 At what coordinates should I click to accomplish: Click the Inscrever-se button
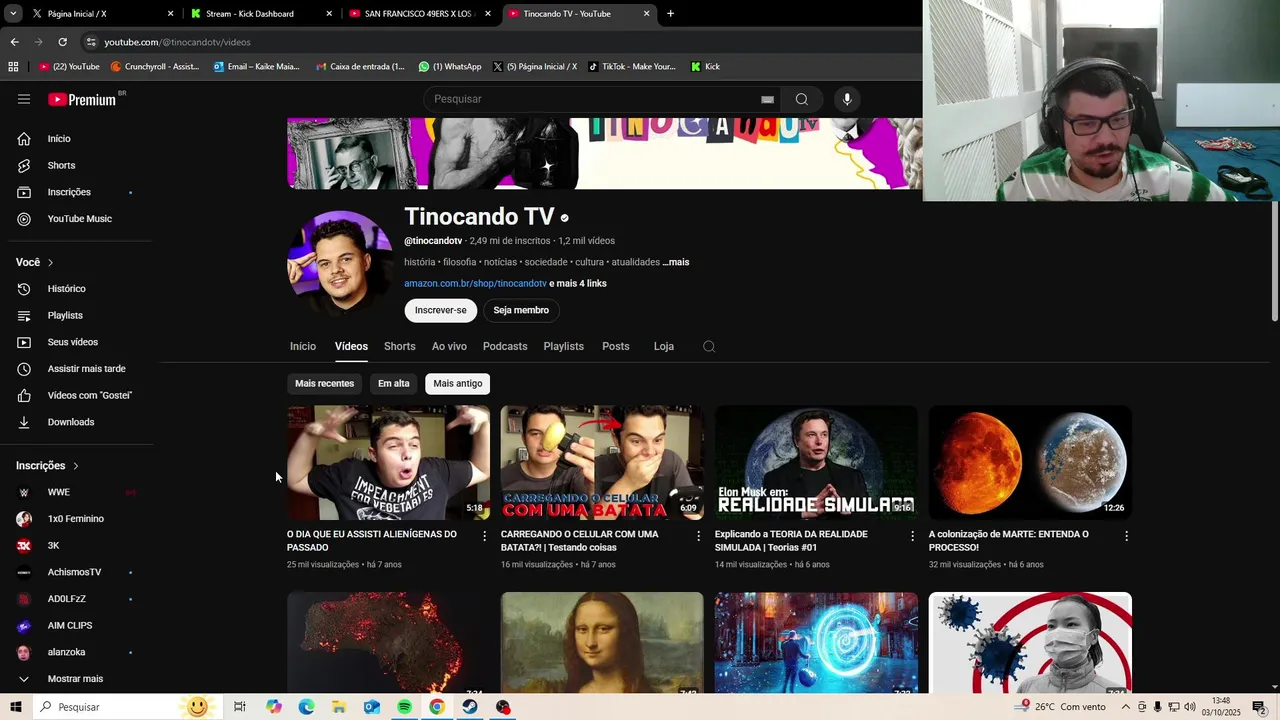coord(441,310)
